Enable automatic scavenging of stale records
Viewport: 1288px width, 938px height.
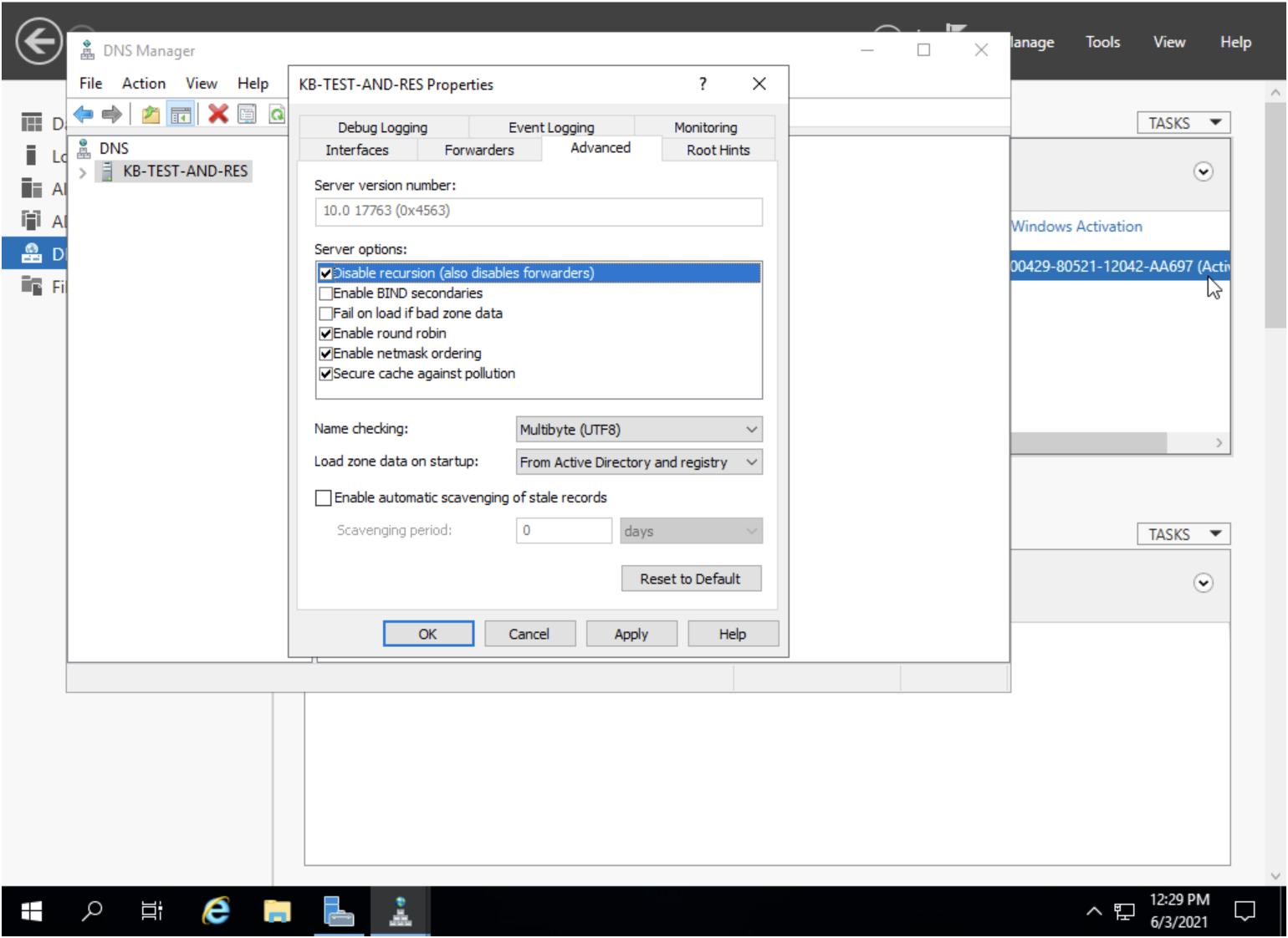[324, 498]
